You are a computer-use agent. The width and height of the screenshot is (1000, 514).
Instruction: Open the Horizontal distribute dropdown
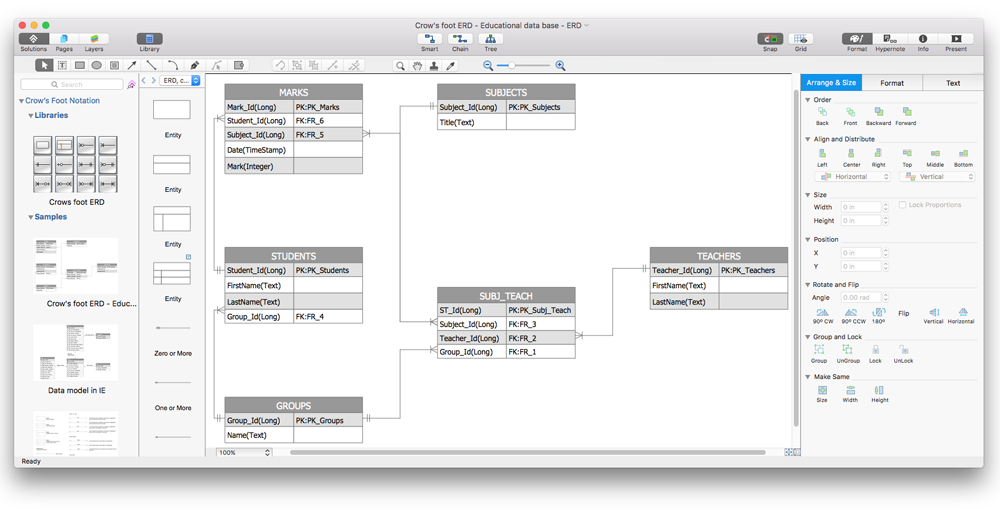tap(852, 177)
